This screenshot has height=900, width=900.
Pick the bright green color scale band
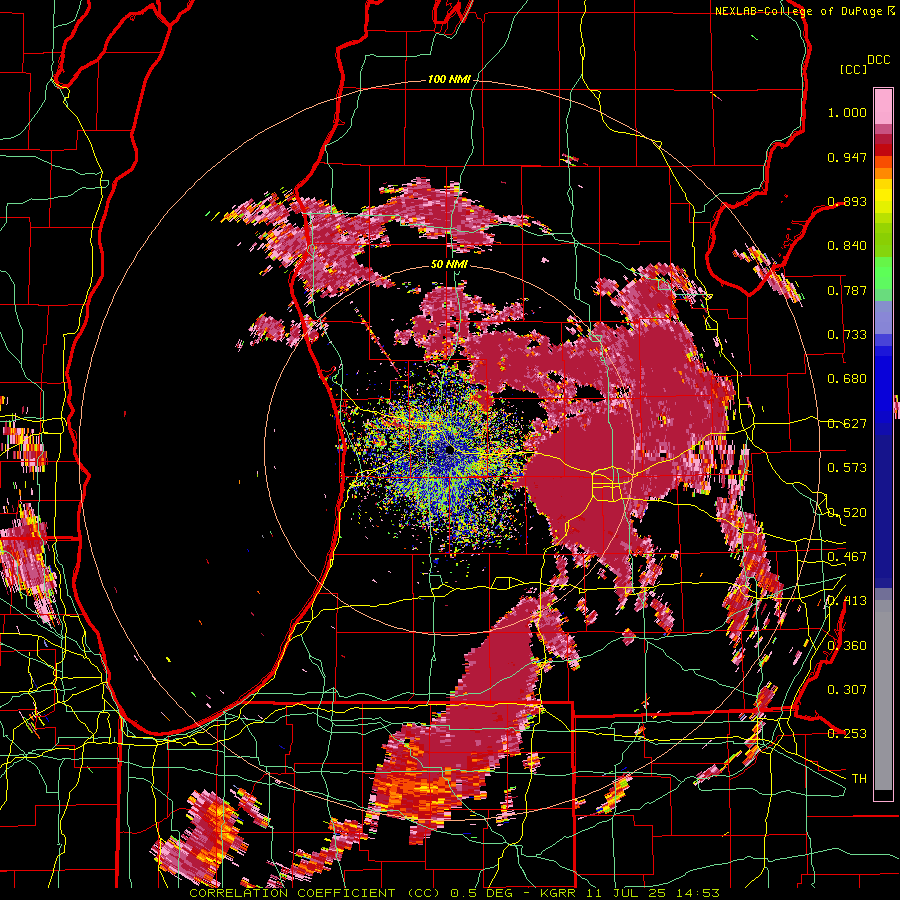[883, 273]
